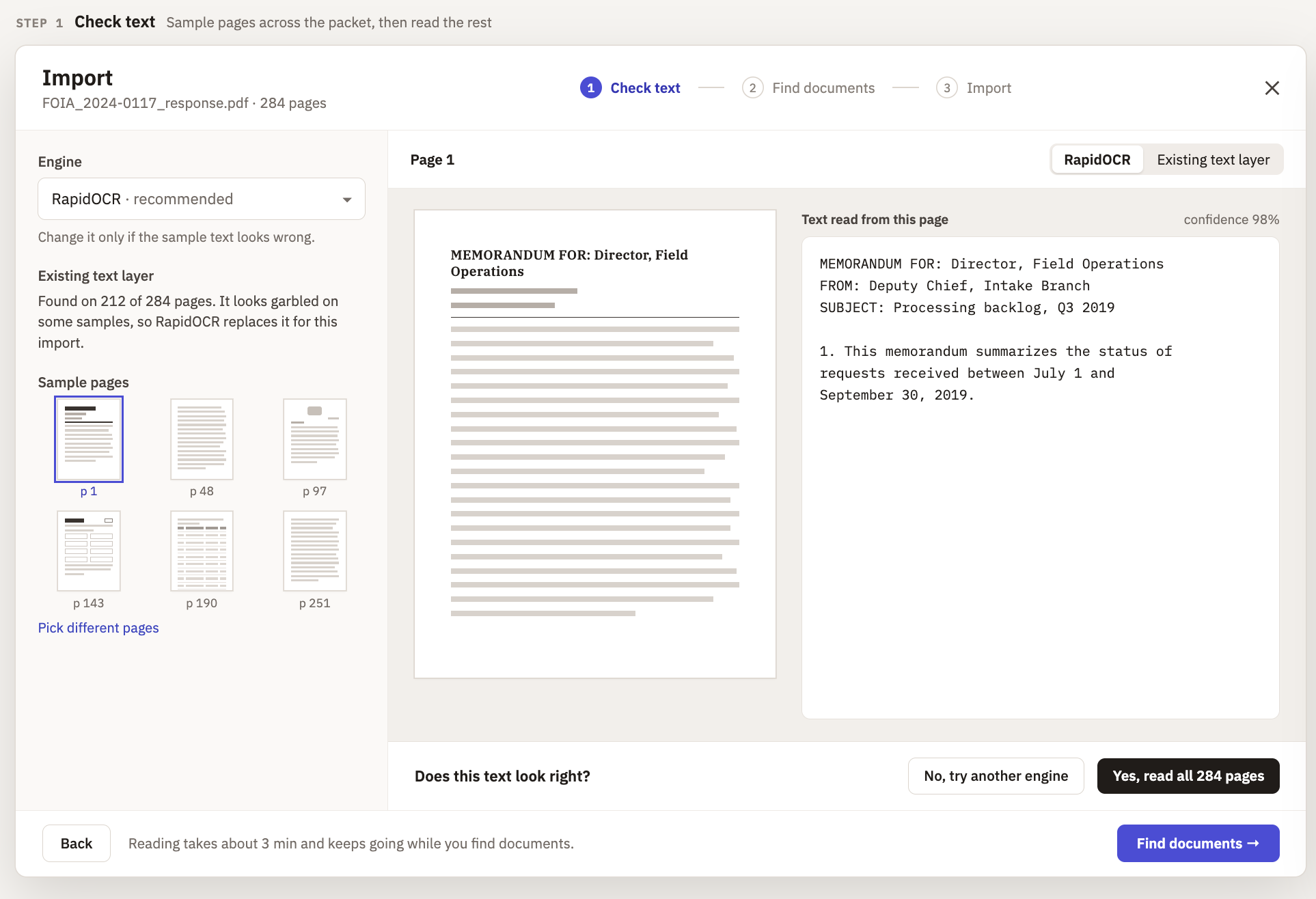
Task: Select sample page p 97 thumbnail
Action: coord(315,439)
